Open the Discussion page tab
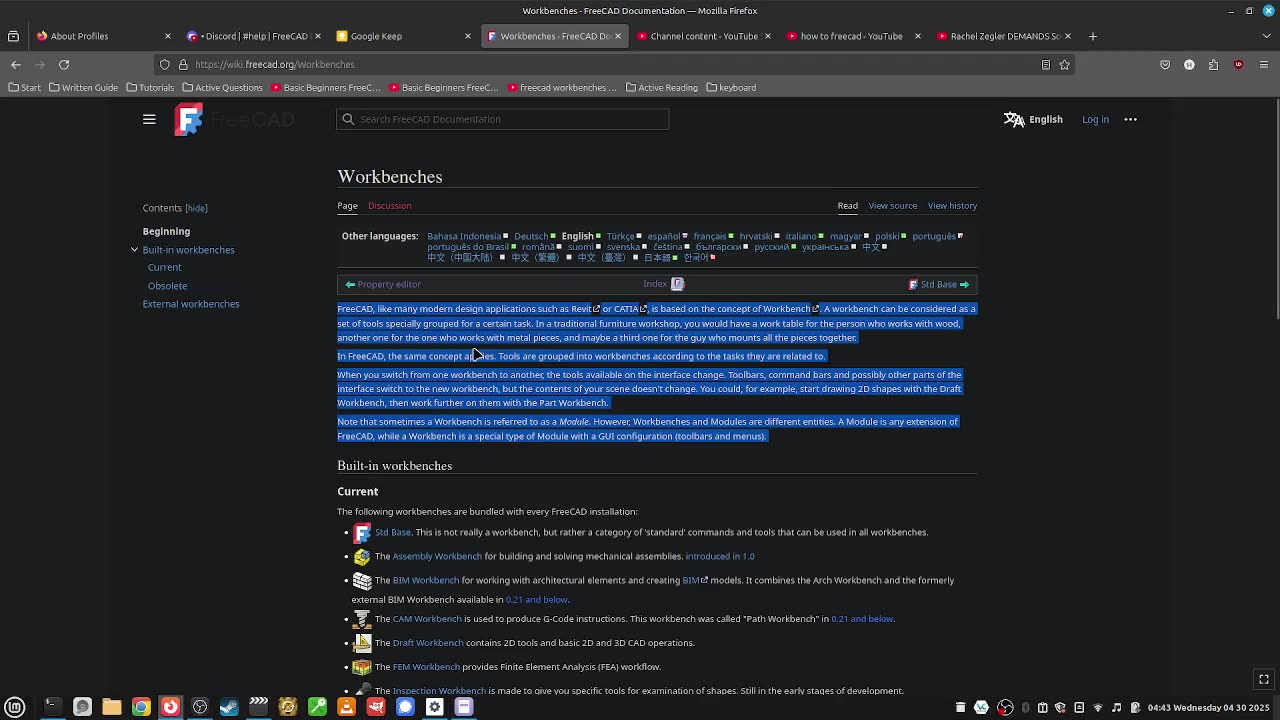 tap(389, 206)
